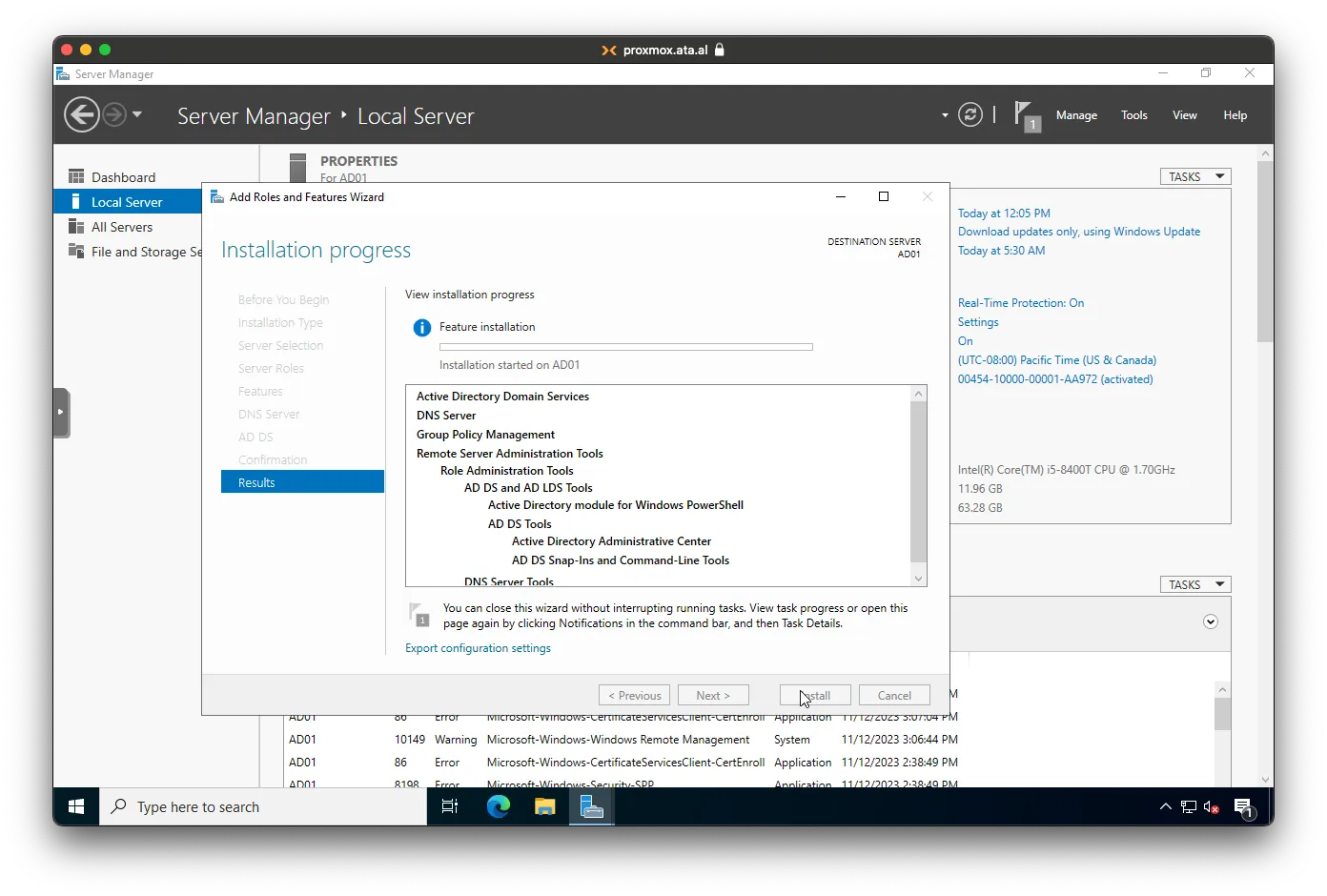Click the network icon in system tray
This screenshot has width=1327, height=896.
click(1189, 806)
